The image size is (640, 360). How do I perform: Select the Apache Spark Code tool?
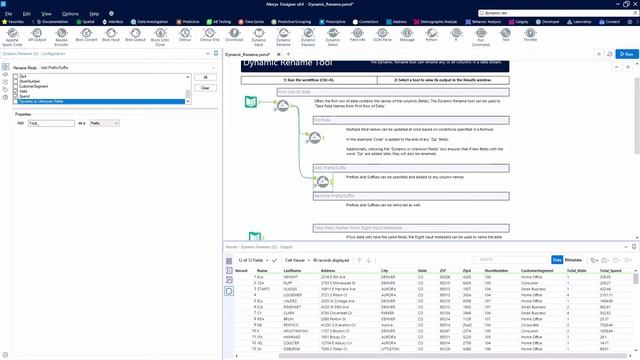point(12,36)
